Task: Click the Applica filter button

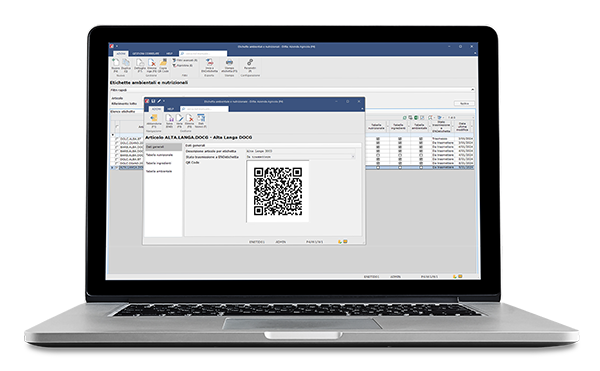Action: 465,103
